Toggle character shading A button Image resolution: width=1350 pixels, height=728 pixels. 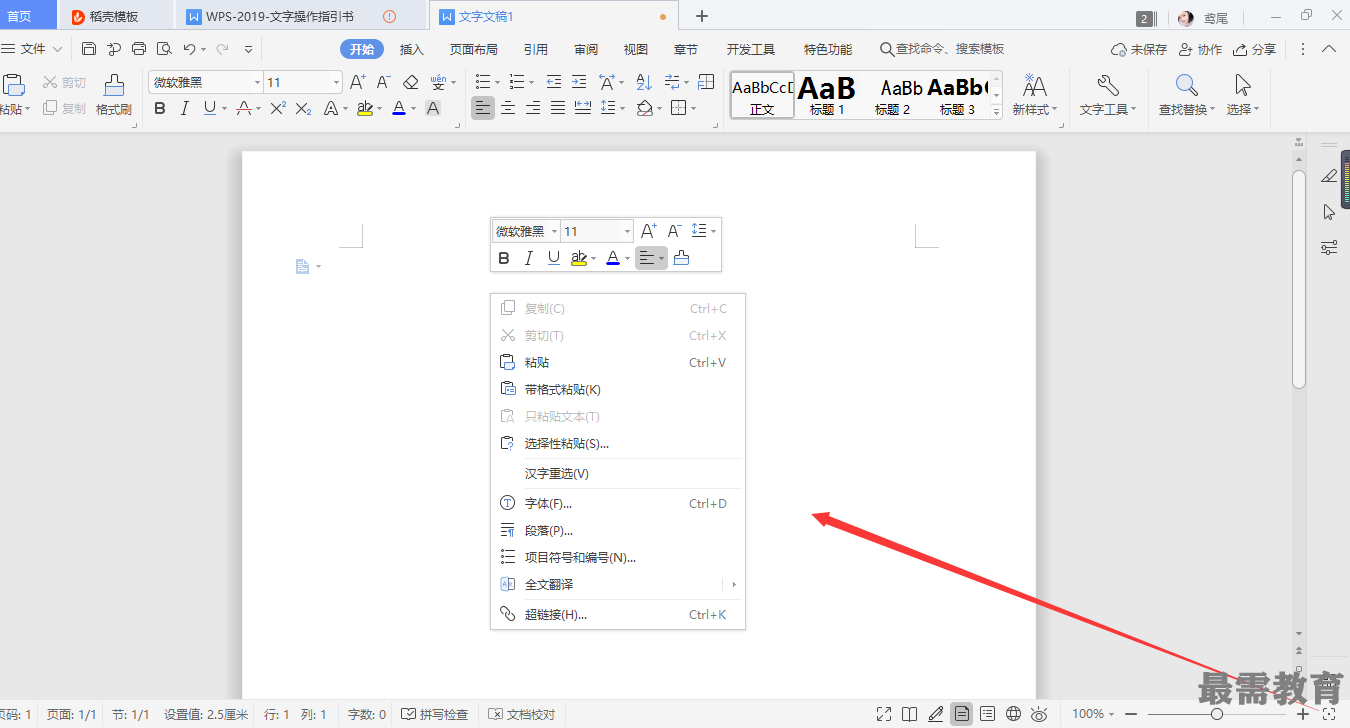coord(433,108)
